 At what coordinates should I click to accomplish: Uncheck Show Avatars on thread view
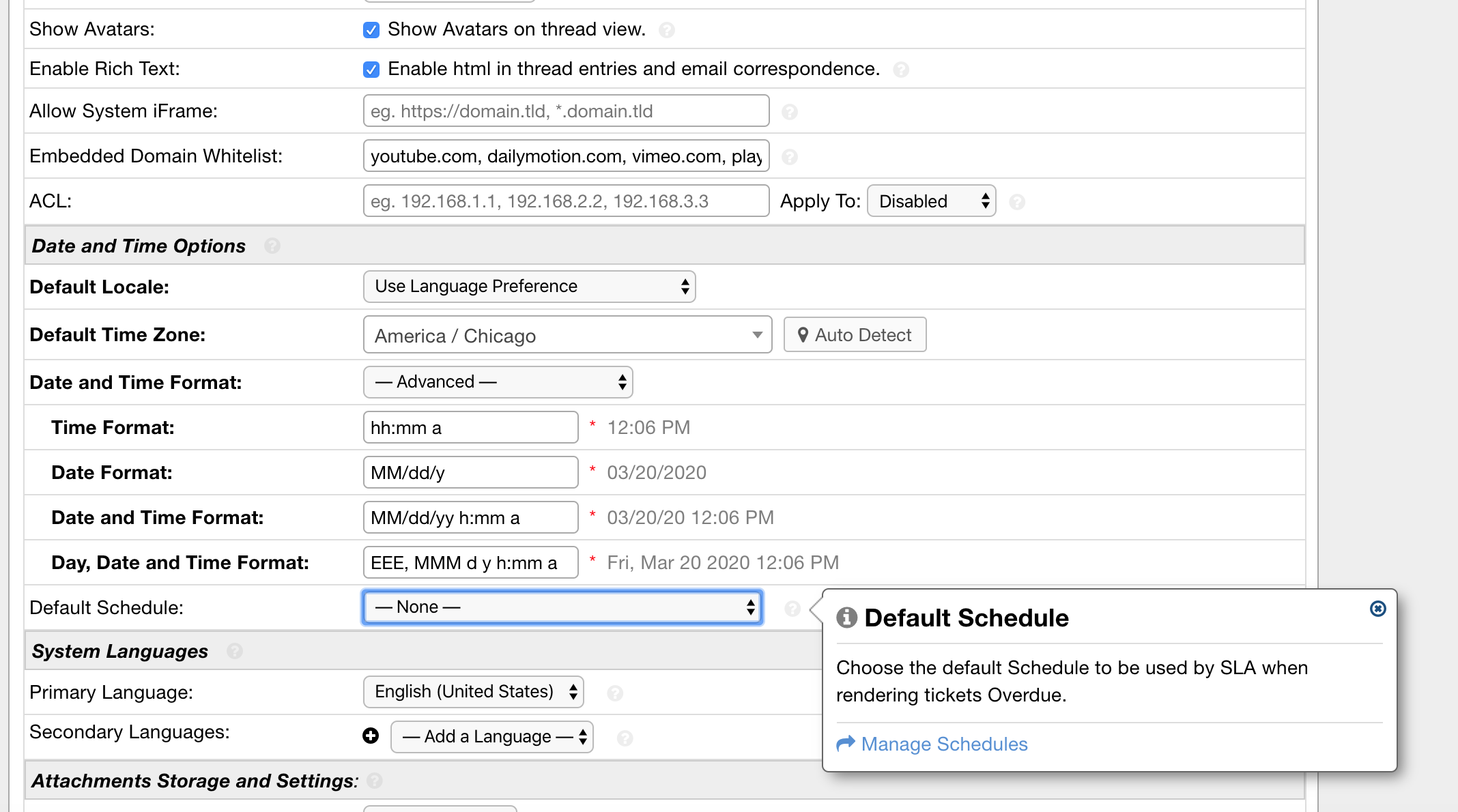(371, 30)
